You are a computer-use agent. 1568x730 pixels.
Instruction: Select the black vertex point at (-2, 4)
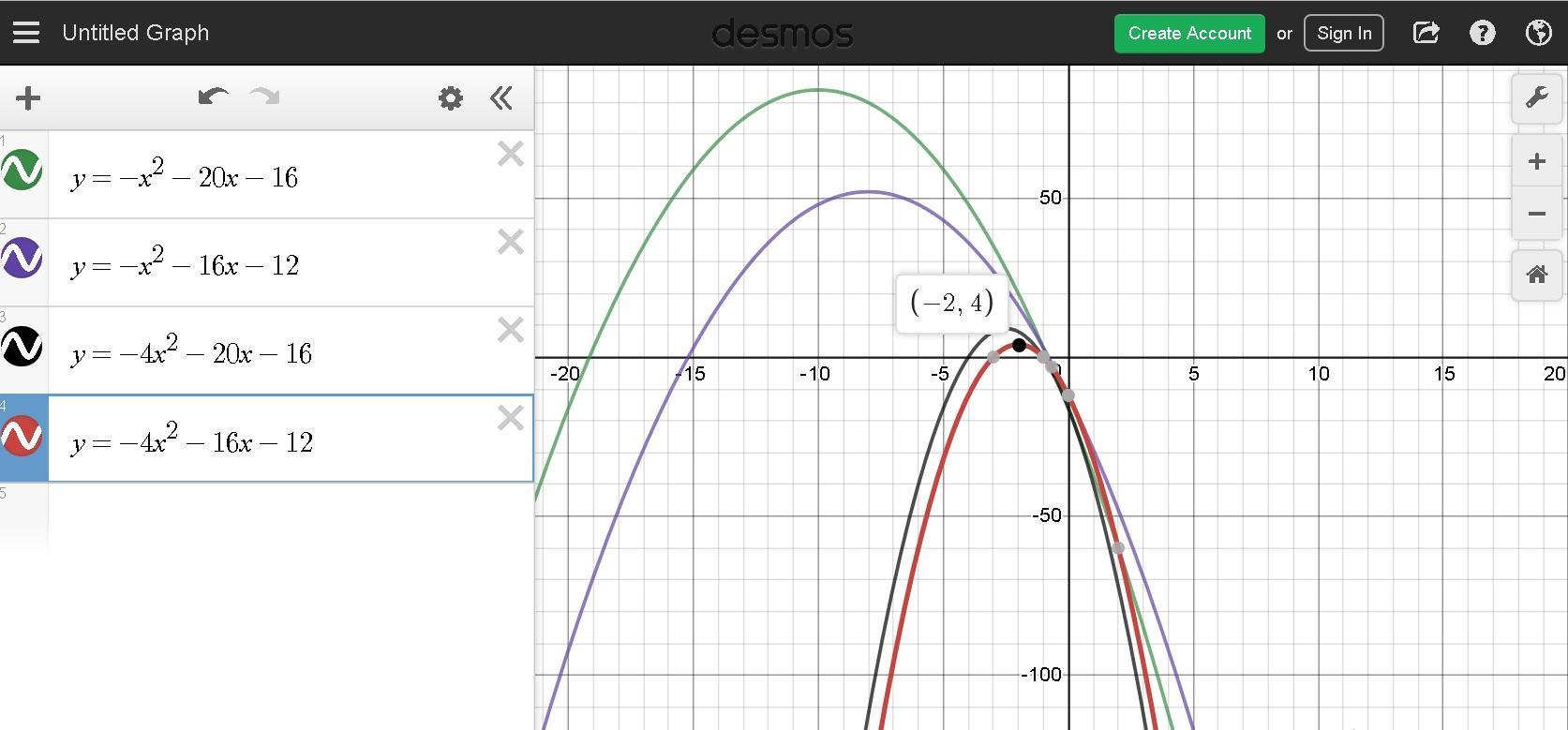pyautogui.click(x=1019, y=345)
